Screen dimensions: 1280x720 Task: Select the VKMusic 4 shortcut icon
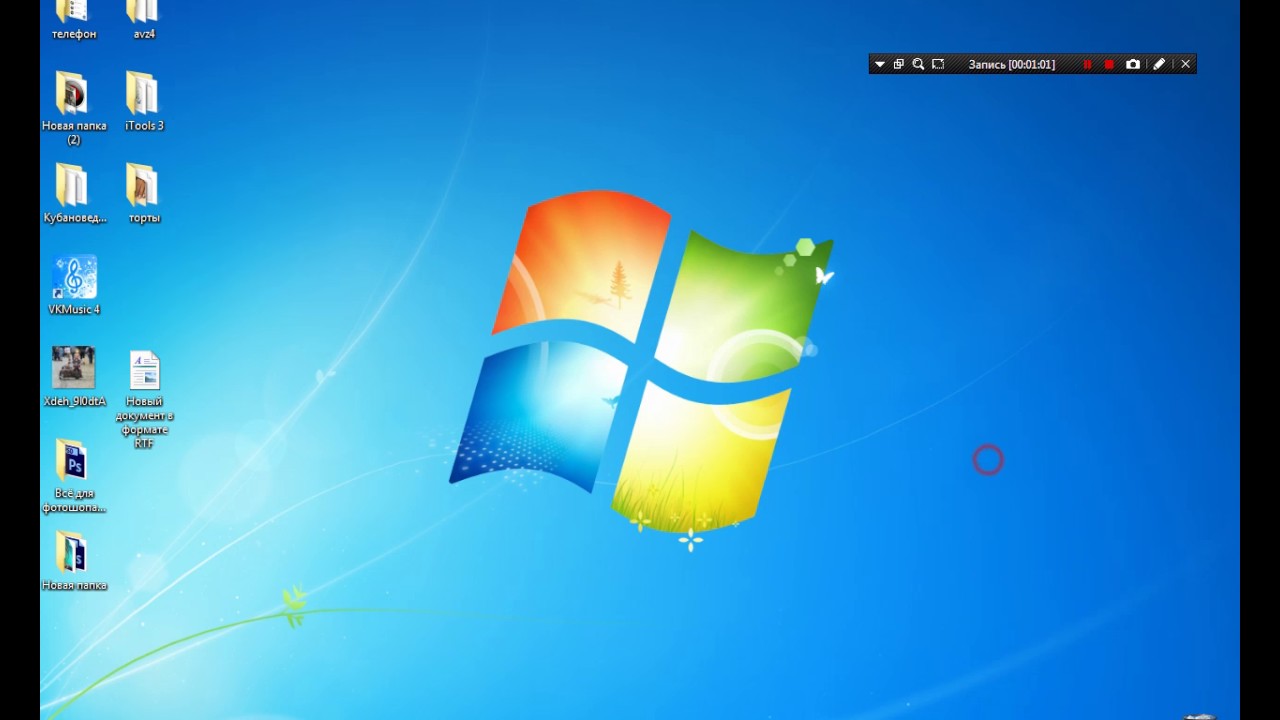tap(74, 278)
